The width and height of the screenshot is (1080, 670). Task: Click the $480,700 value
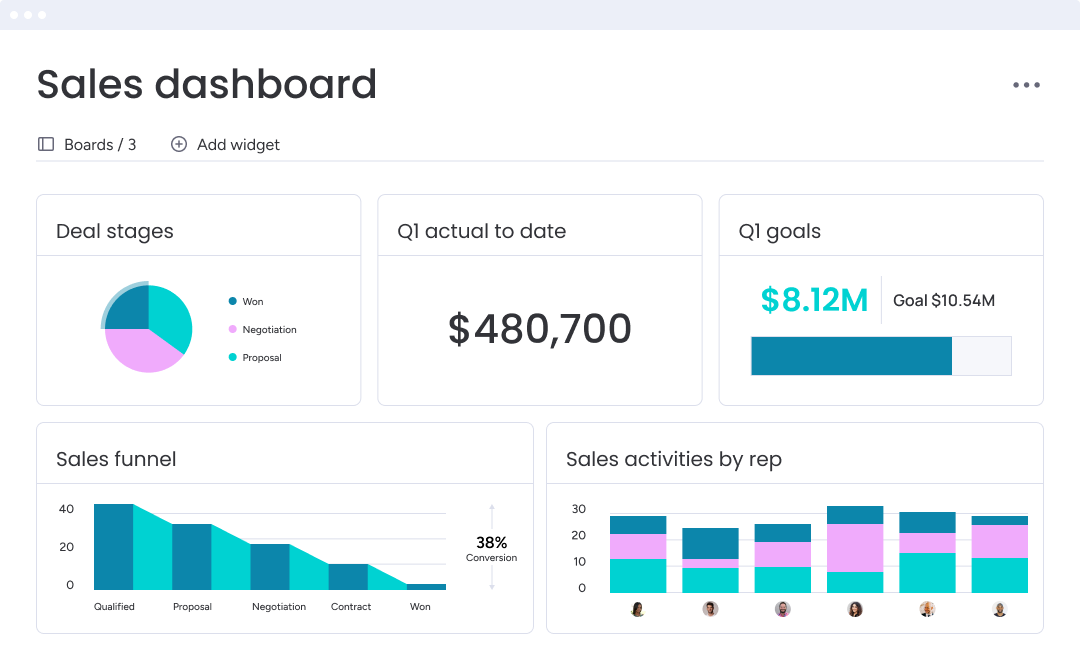[x=539, y=328]
